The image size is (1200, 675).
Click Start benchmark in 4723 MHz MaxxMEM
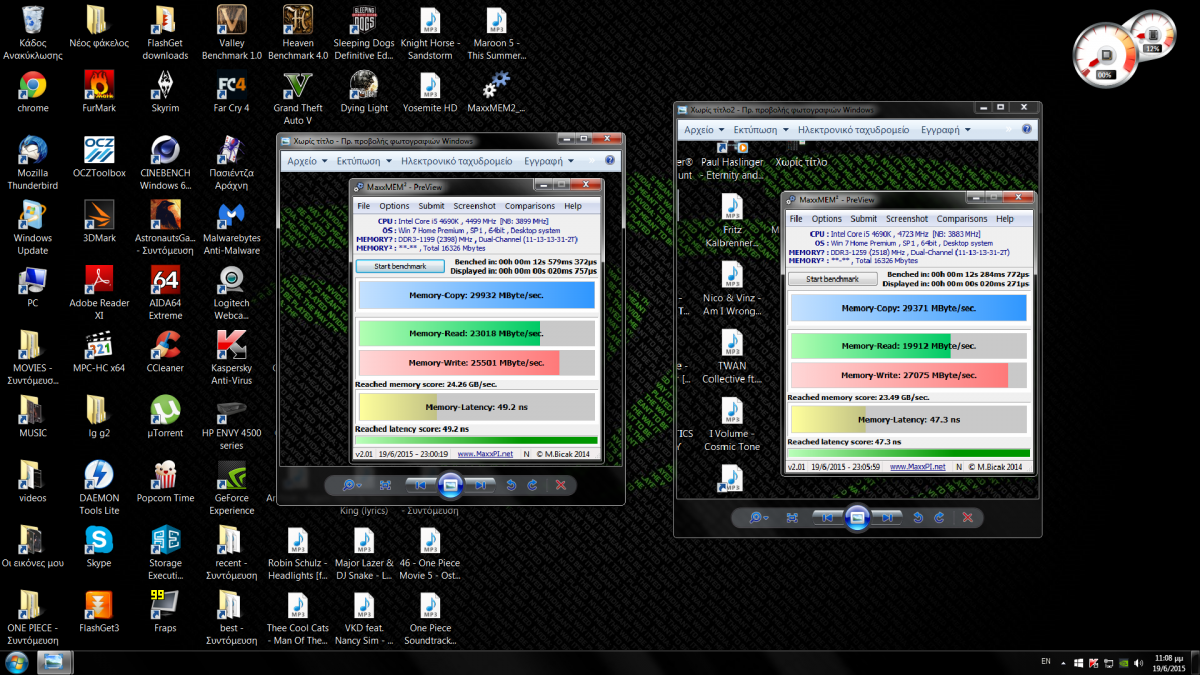click(x=832, y=279)
